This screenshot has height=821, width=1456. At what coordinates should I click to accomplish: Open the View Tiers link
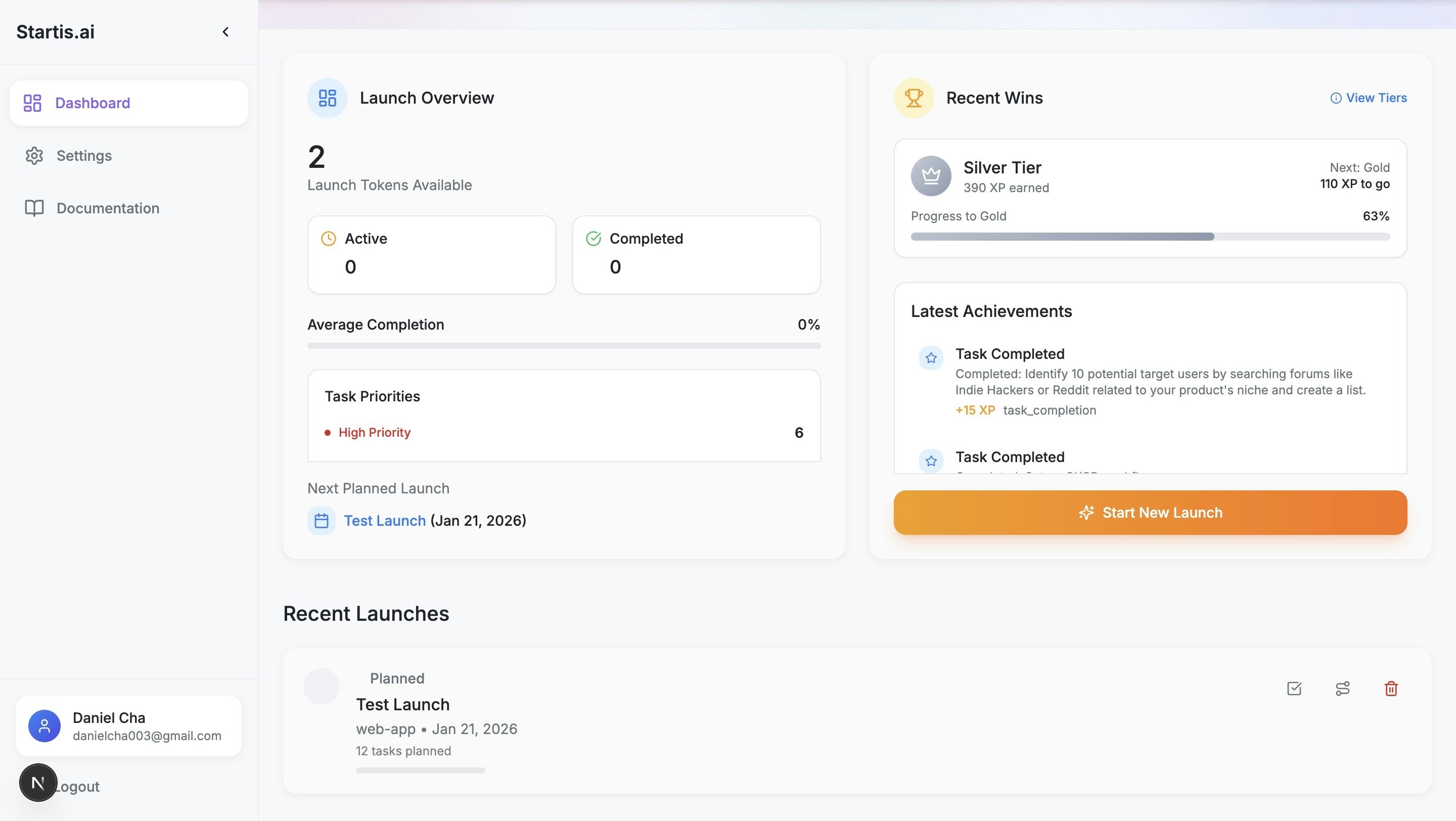pyautogui.click(x=1376, y=98)
